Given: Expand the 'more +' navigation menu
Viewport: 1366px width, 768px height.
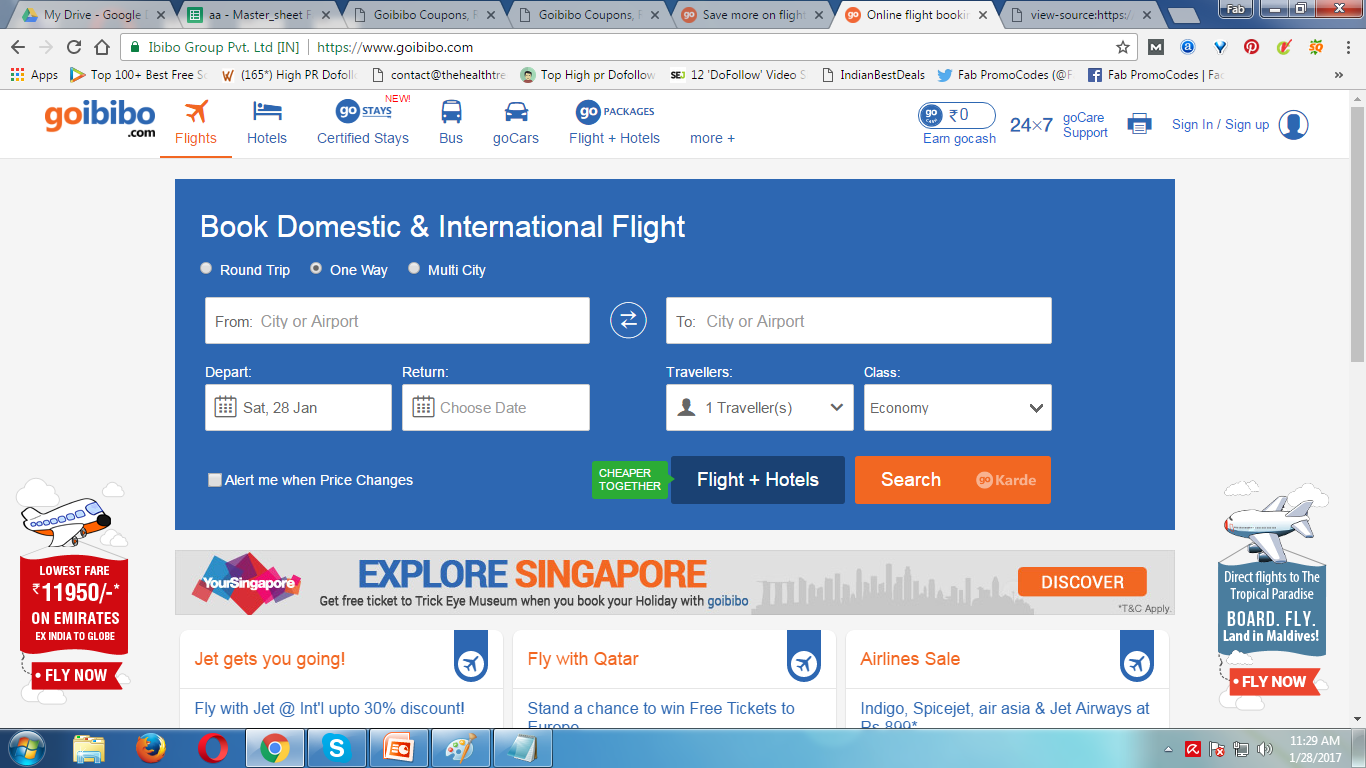Looking at the screenshot, I should point(712,138).
